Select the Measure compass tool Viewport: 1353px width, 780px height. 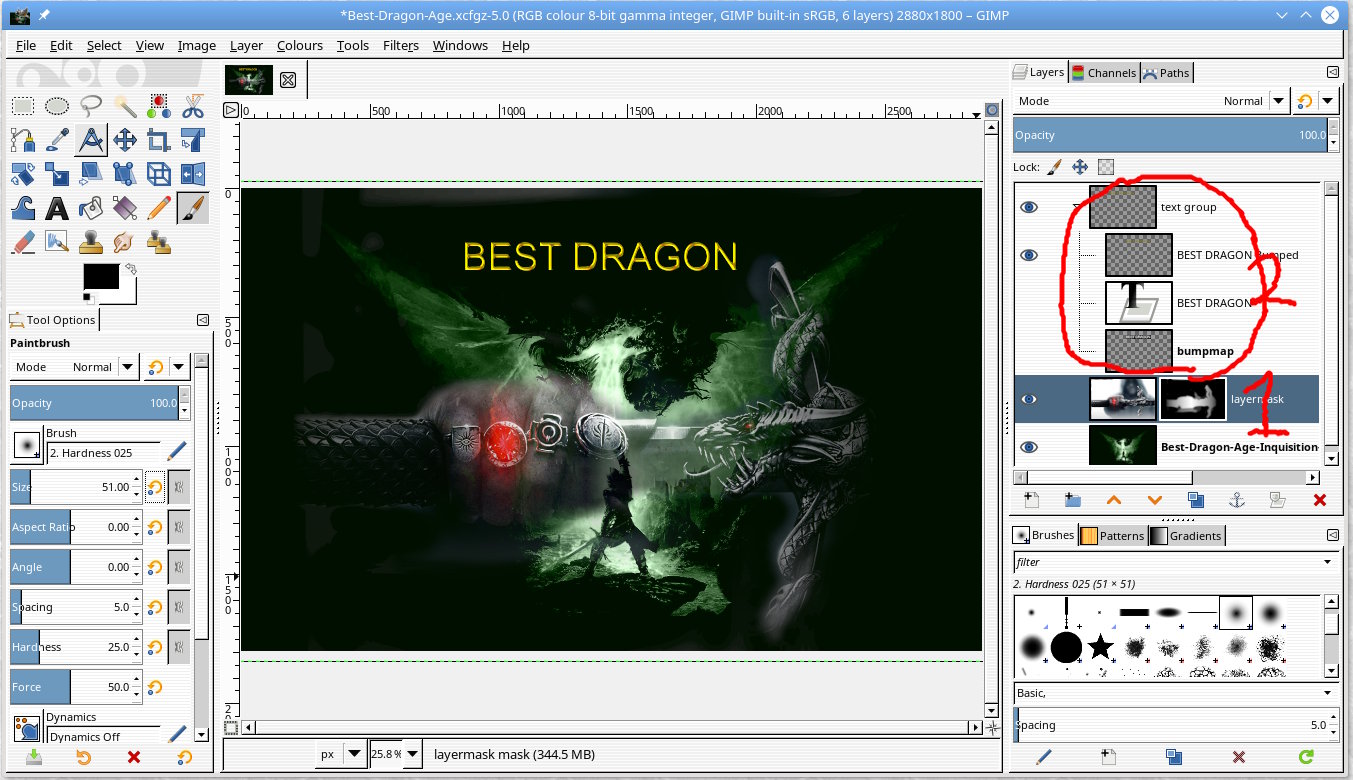[x=91, y=139]
